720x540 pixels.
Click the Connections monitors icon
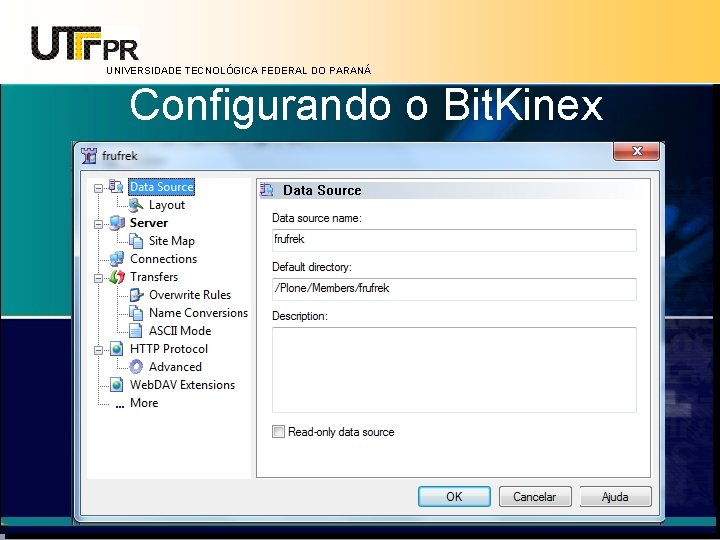point(117,259)
